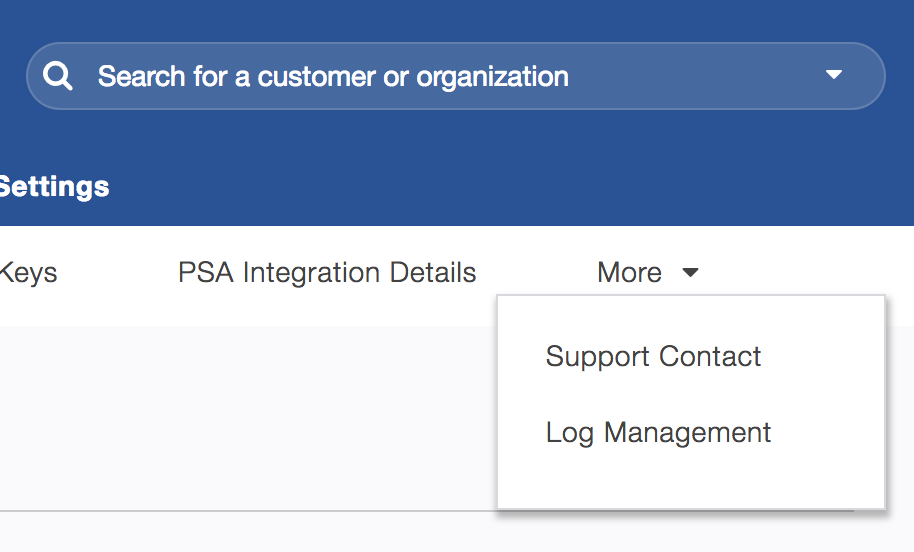Click the More tab label
The image size is (914, 552).
coord(629,272)
